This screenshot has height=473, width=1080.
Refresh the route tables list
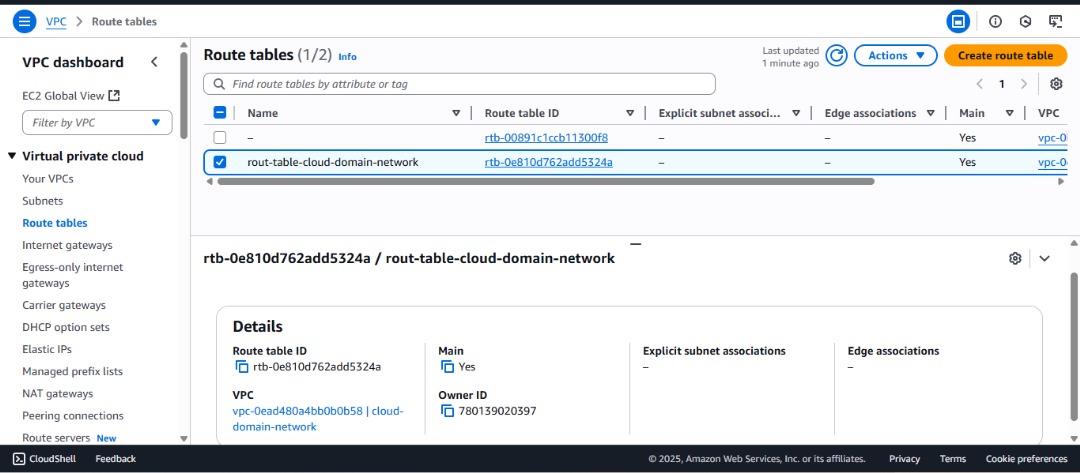pyautogui.click(x=836, y=56)
